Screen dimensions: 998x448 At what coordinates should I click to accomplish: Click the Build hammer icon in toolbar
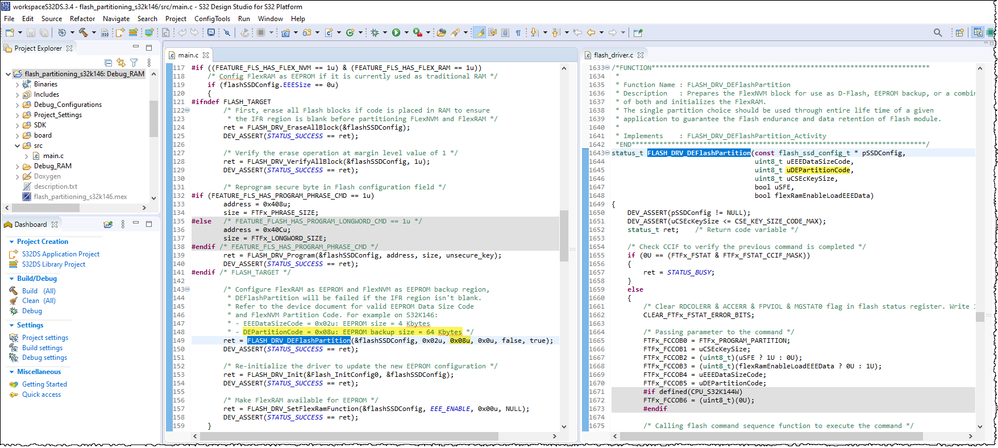pyautogui.click(x=83, y=32)
